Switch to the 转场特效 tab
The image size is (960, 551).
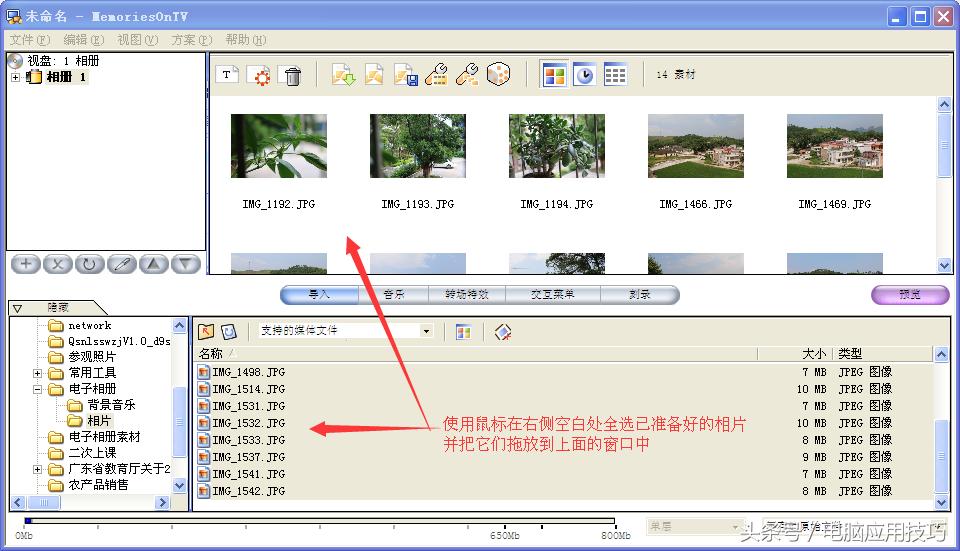pos(467,294)
